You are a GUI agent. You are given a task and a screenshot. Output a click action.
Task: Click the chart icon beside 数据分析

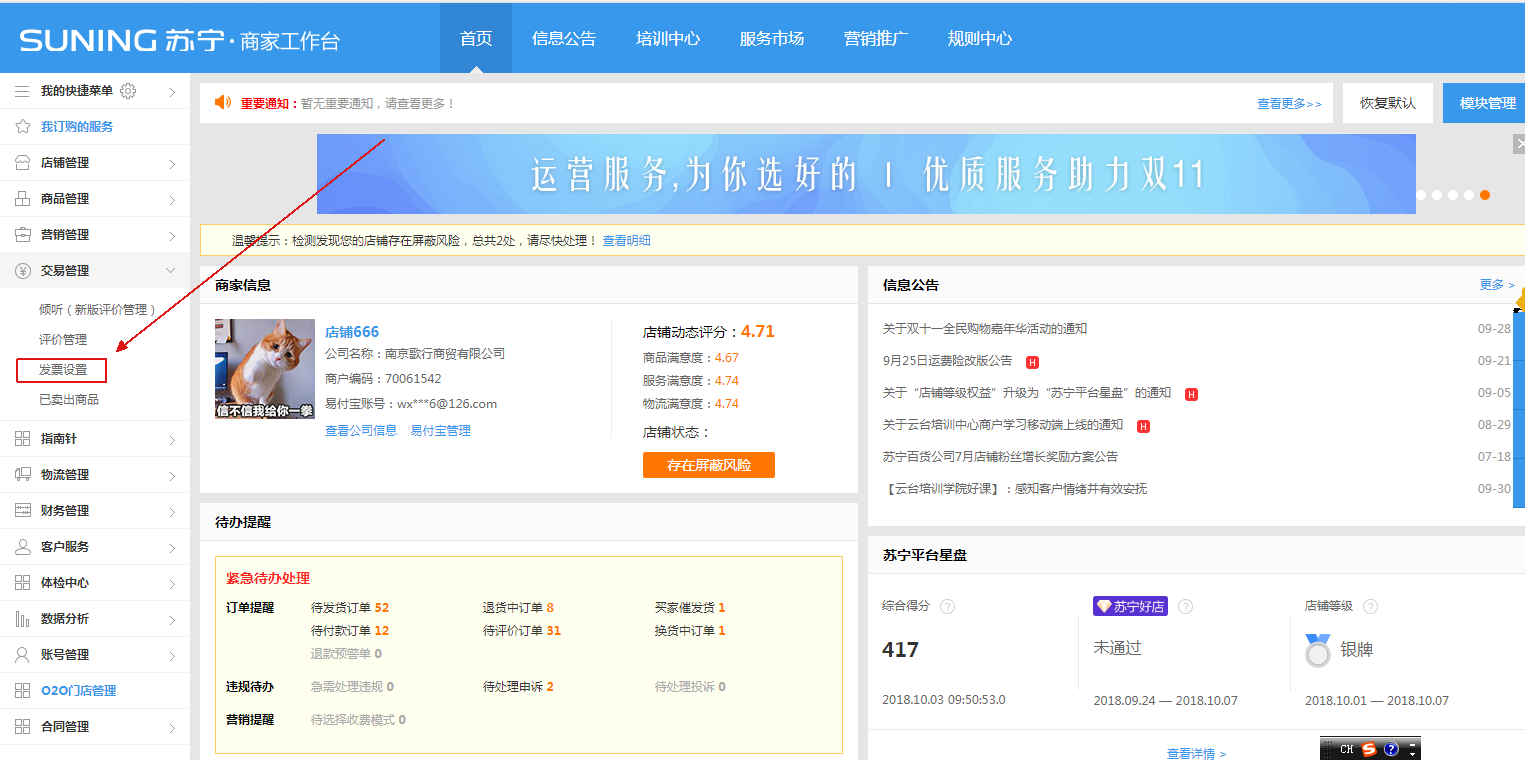tap(22, 619)
